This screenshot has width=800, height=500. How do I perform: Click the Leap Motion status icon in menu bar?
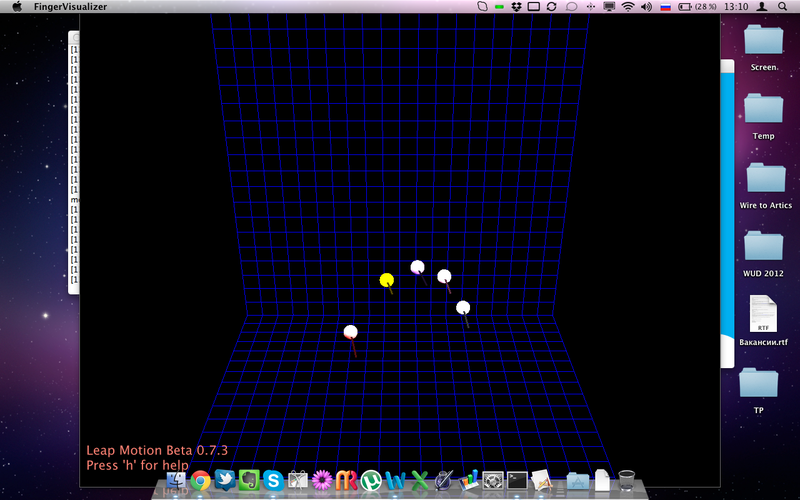[482, 7]
